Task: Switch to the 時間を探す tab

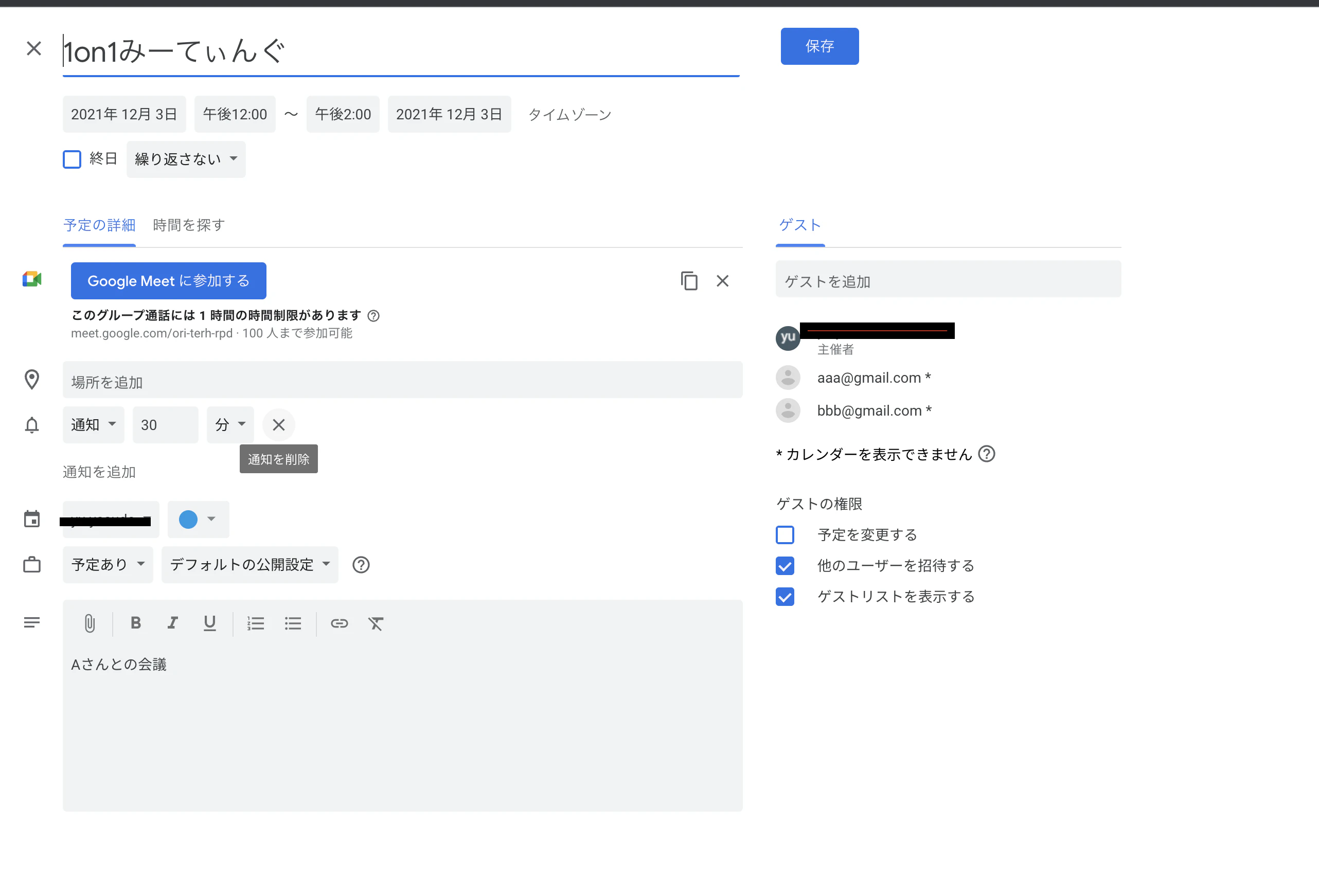Action: coord(189,225)
